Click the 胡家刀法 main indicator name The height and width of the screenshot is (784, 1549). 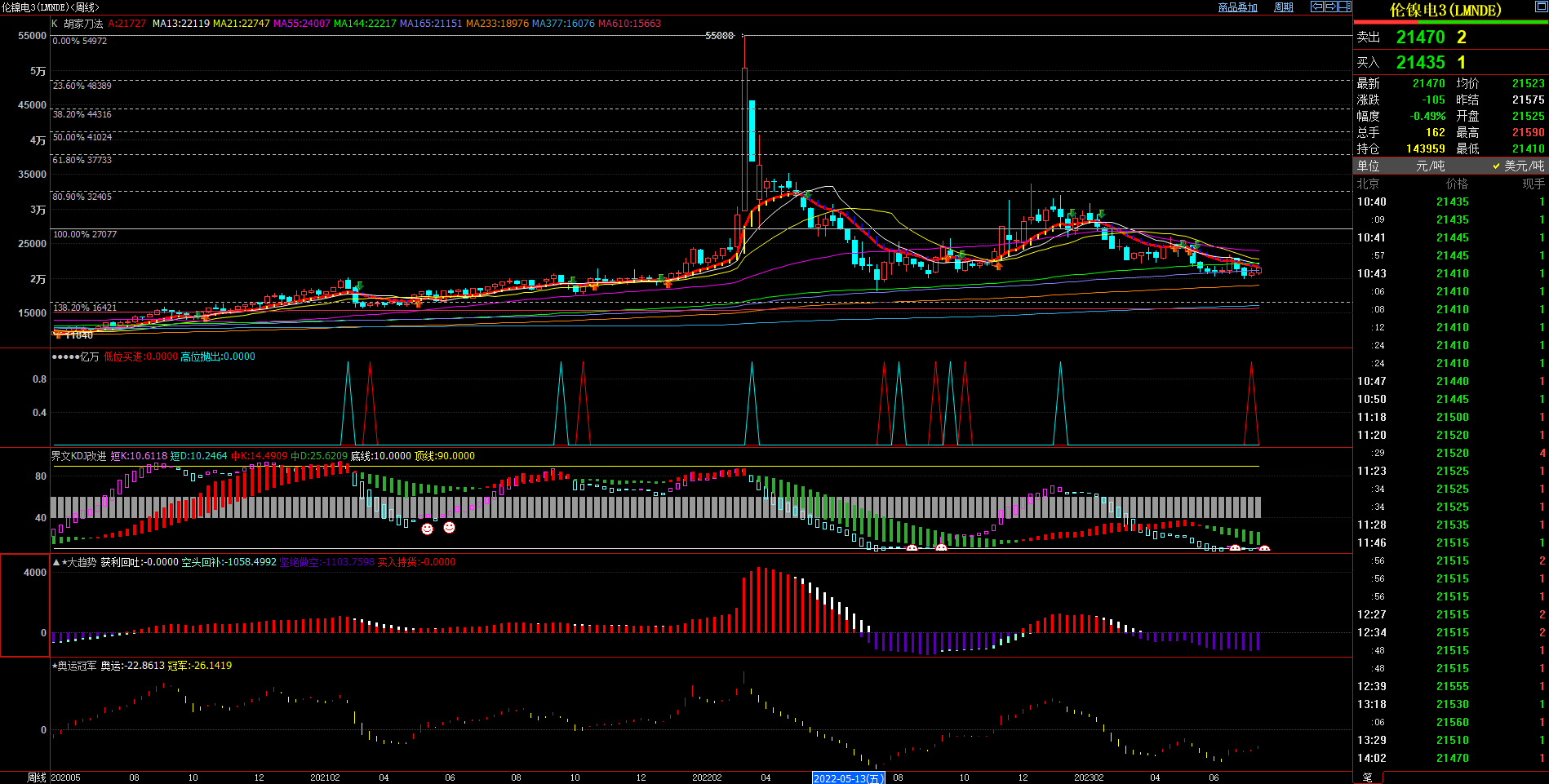coord(83,24)
